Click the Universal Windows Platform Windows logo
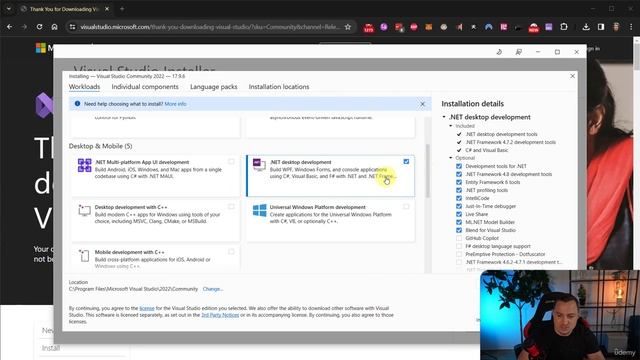This screenshot has height=360, width=640. (259, 211)
